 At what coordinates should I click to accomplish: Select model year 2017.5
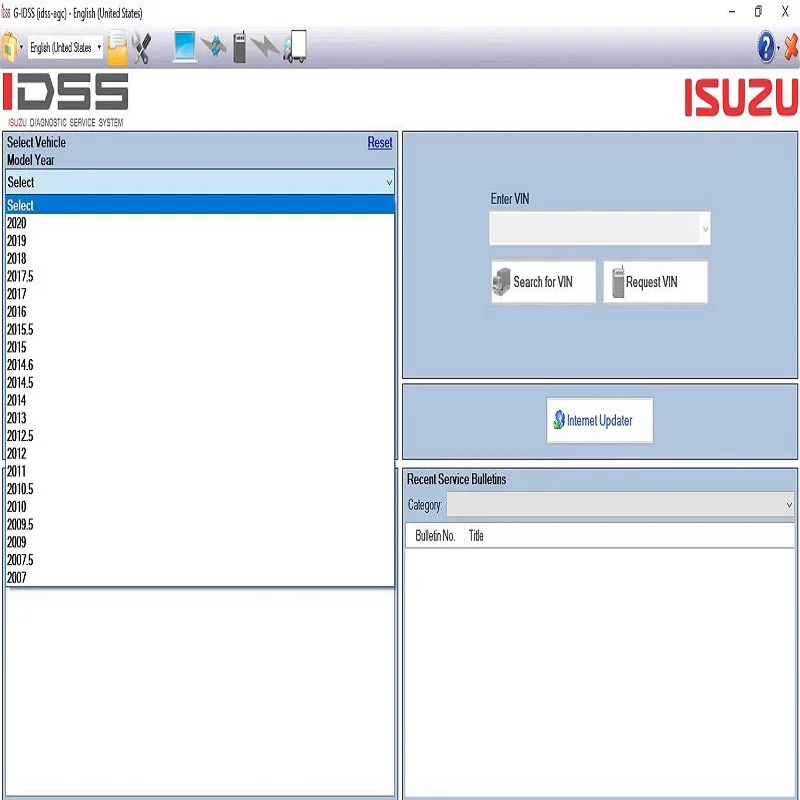(x=200, y=276)
